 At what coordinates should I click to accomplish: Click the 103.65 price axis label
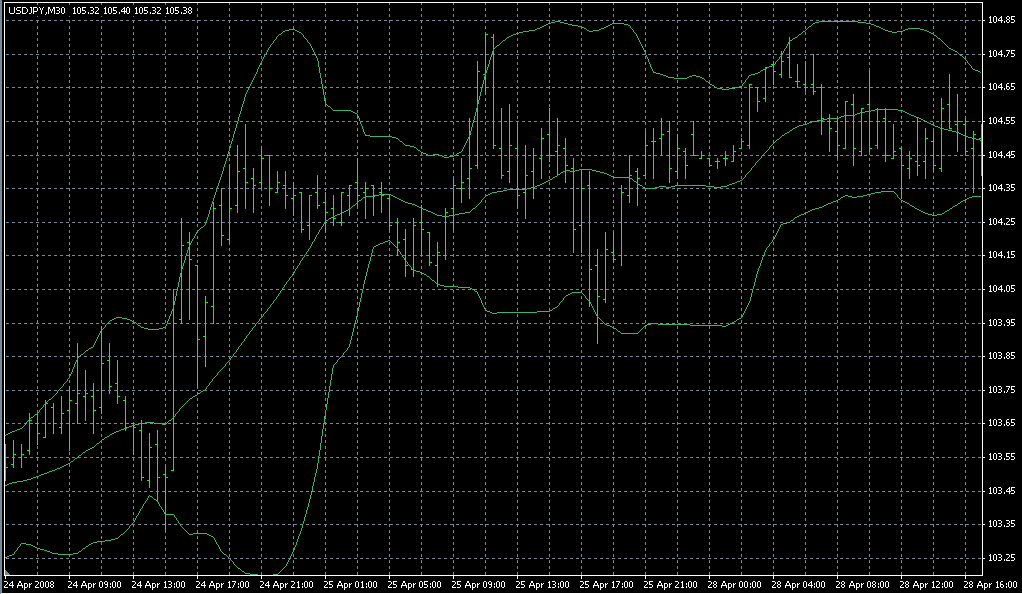tap(1001, 423)
